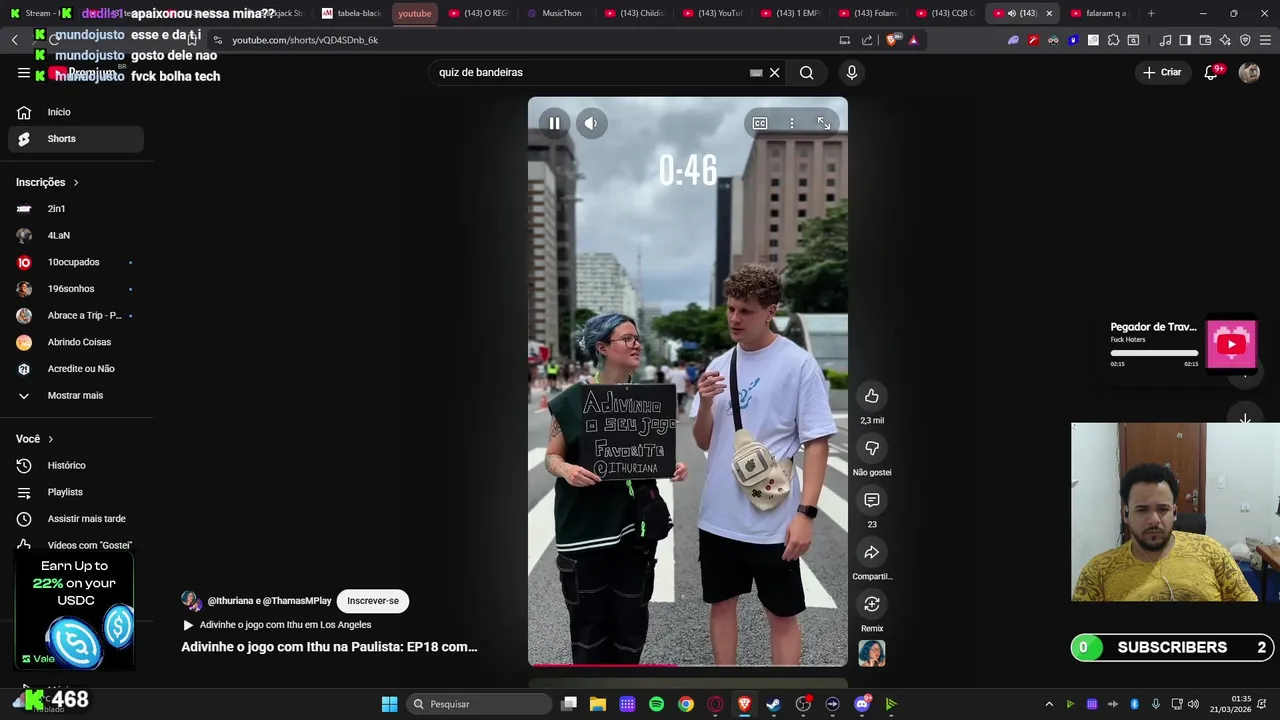The image size is (1280, 720).
Task: Open the notifications bell
Action: [x=1211, y=72]
